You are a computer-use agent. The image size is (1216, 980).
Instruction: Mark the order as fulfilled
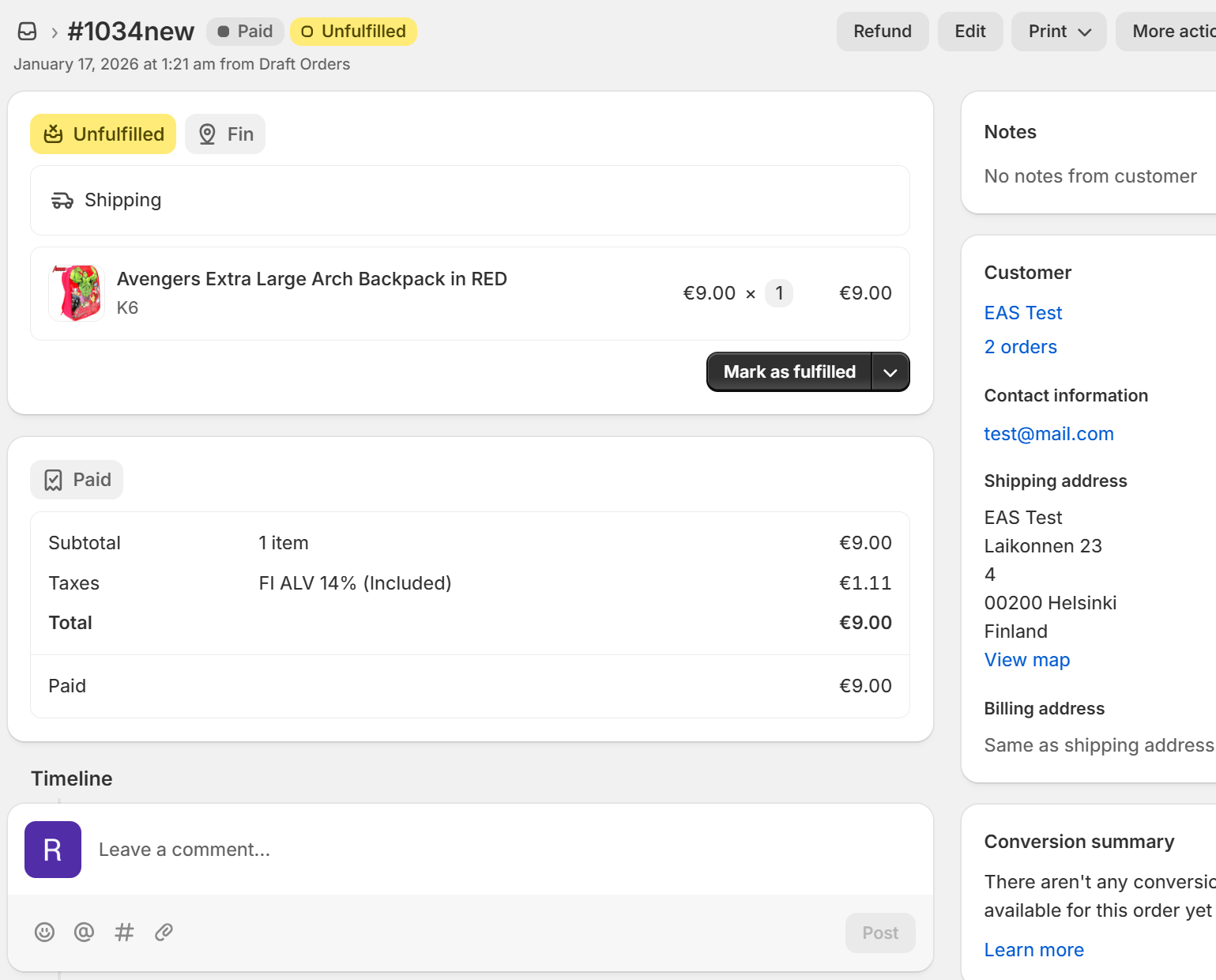tap(789, 372)
